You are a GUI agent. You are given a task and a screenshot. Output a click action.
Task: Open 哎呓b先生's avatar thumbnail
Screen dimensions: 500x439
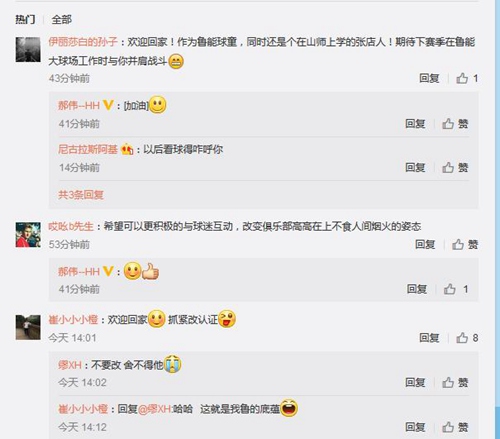(x=28, y=235)
